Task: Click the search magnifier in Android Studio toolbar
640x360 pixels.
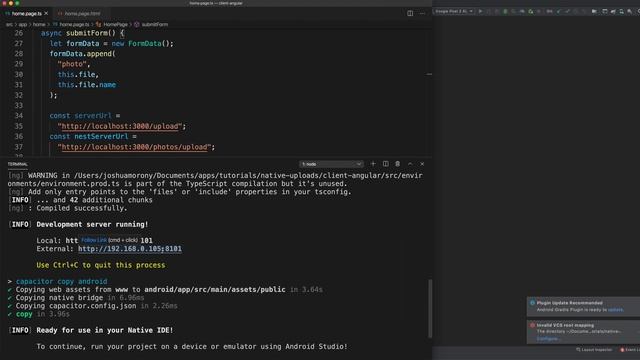Action: [x=630, y=11]
